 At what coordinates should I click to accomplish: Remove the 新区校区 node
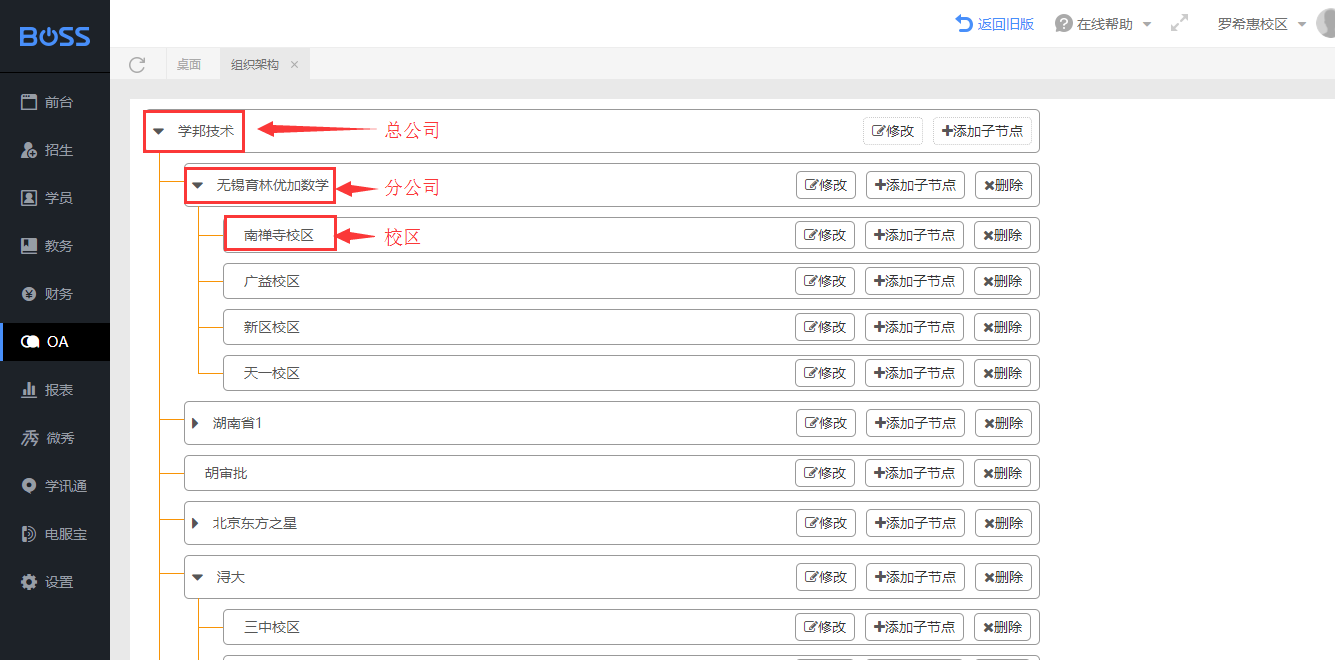click(1002, 327)
